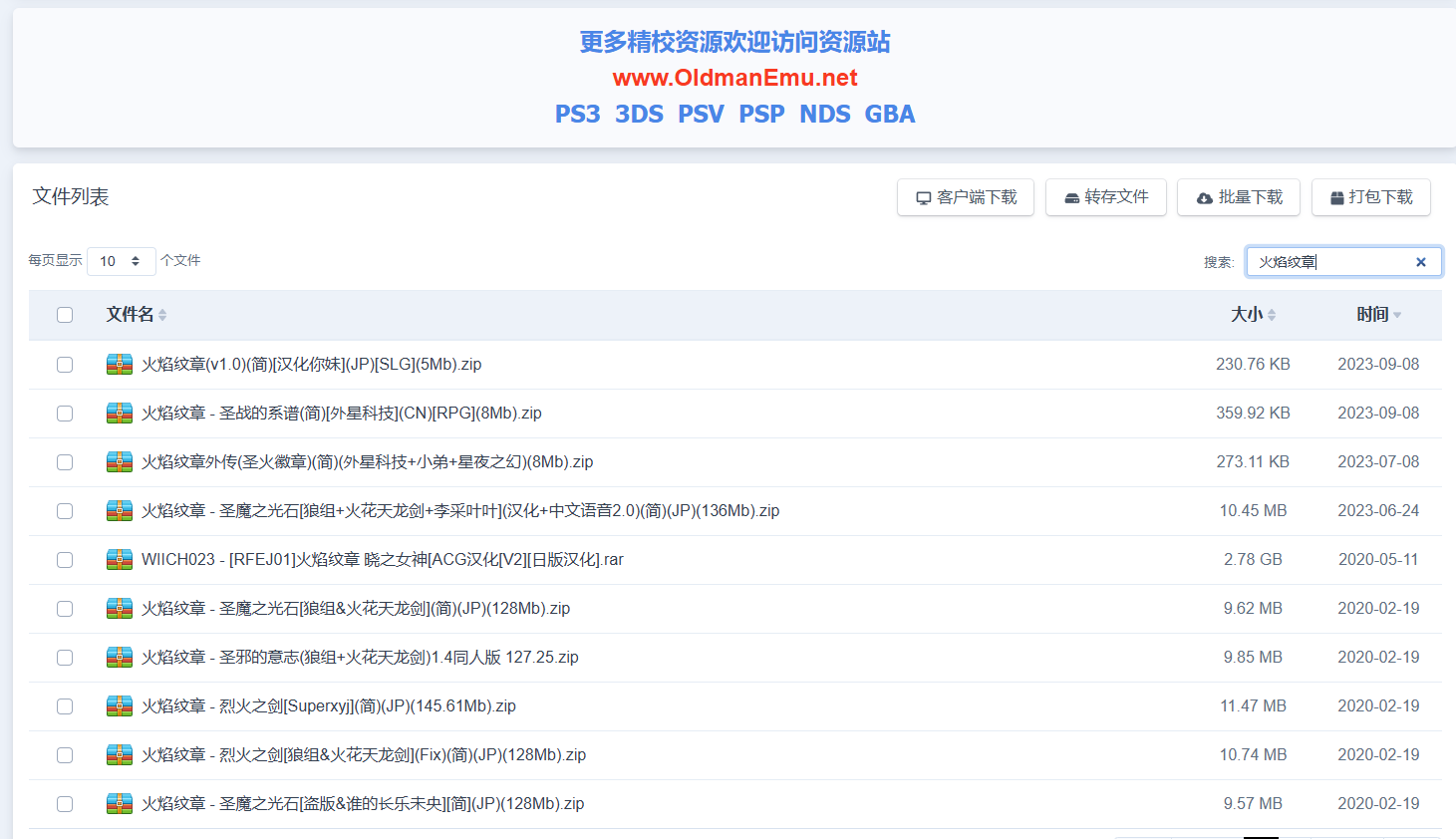Open the PSP link in the banner
Viewport: 1456px width, 839px height.
[761, 115]
